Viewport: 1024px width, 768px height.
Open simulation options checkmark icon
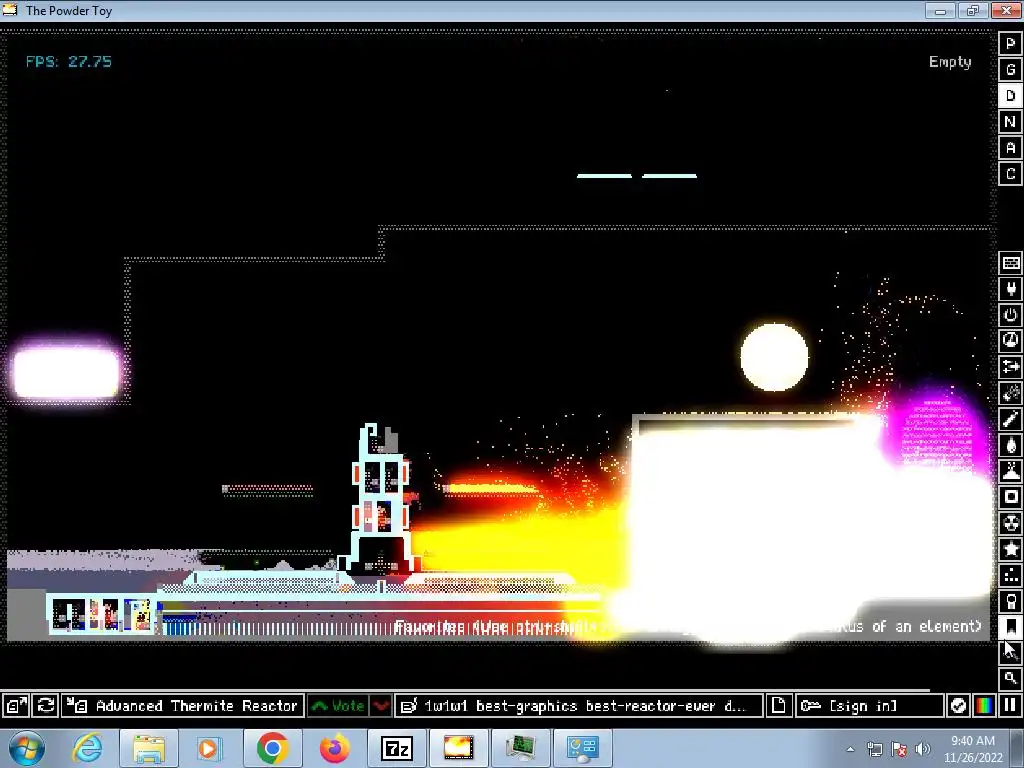click(958, 706)
